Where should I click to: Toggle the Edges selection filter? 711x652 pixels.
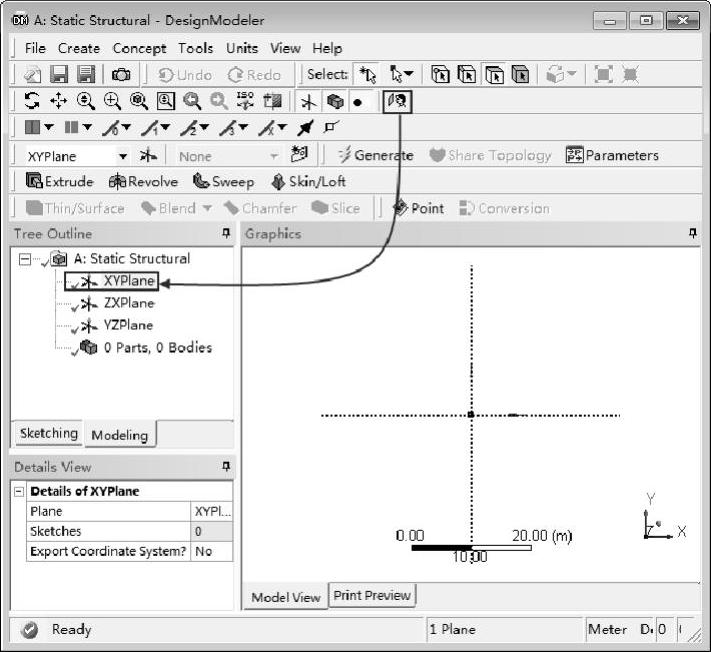[467, 74]
